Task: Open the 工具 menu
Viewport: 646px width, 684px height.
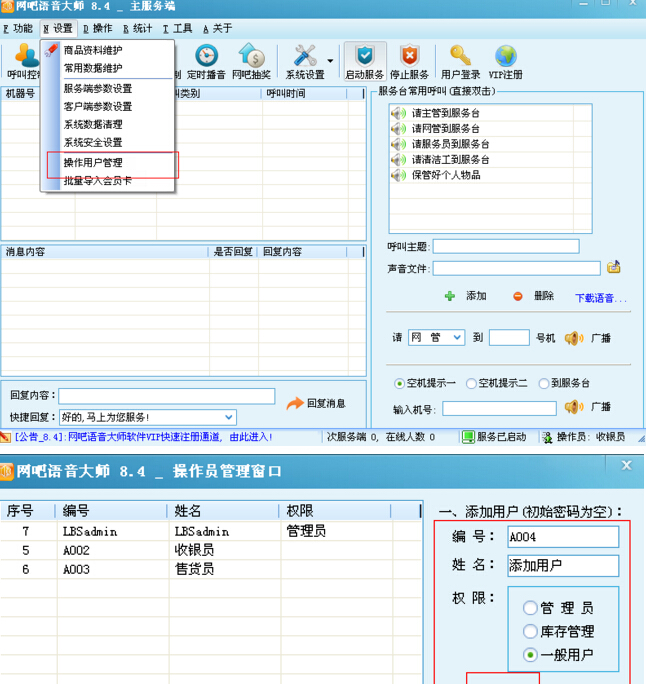Action: 177,29
